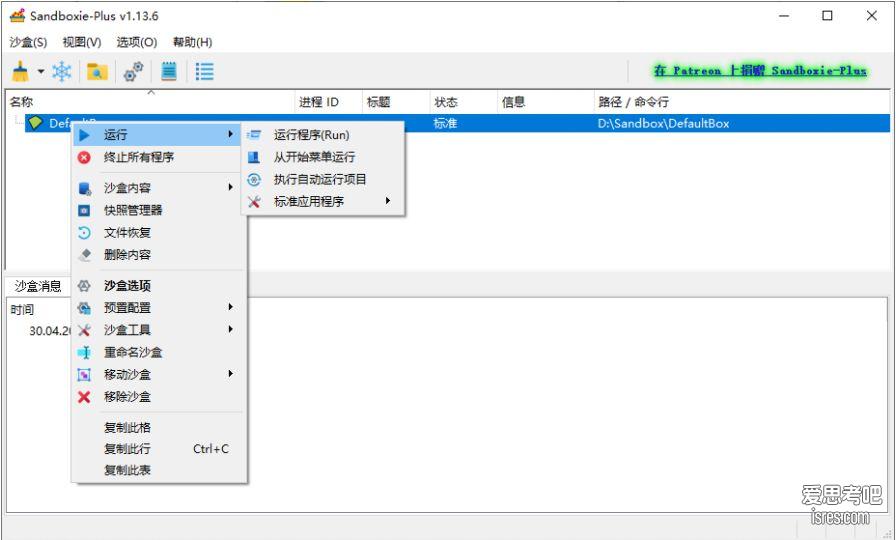Open the 视图(V) menu

[81, 42]
